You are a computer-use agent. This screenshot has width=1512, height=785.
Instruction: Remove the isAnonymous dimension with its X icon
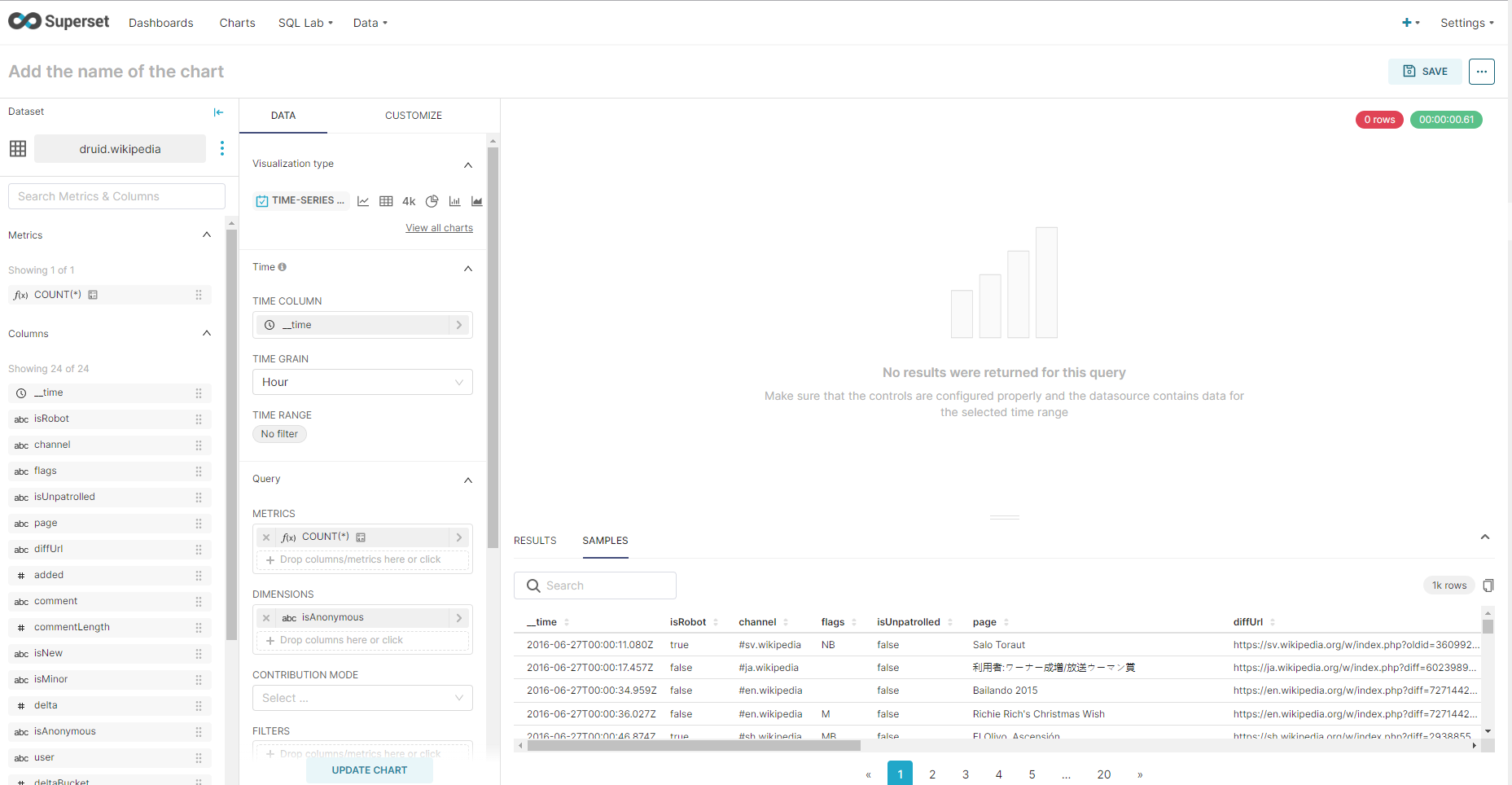pos(266,618)
